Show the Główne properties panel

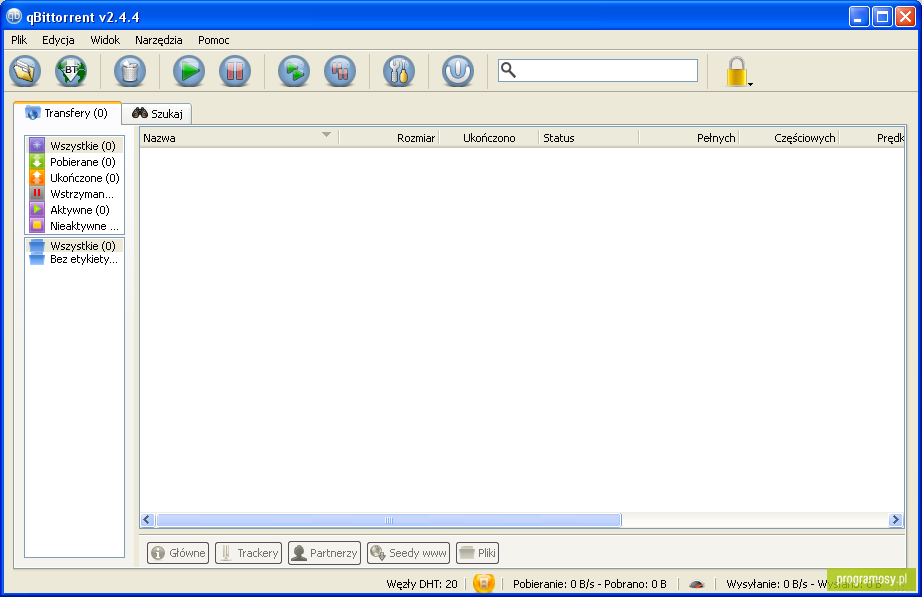[178, 553]
